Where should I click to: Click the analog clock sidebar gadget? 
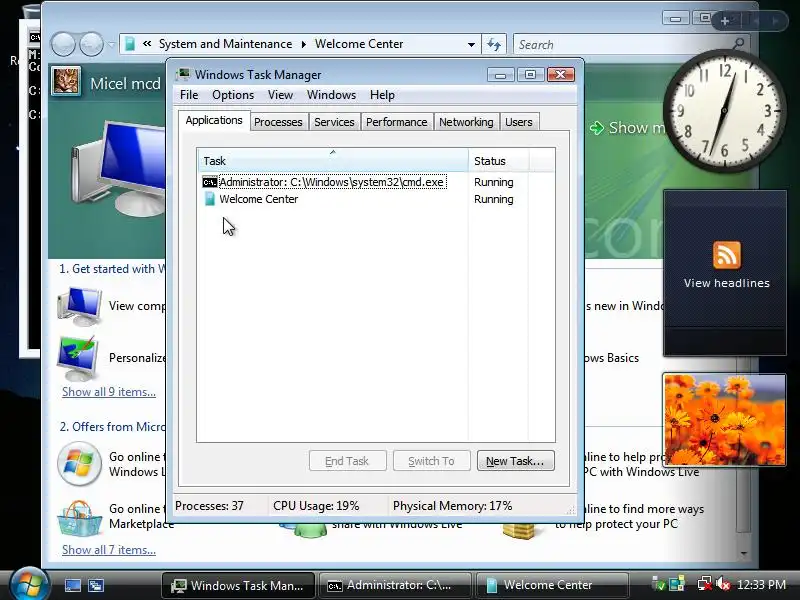pyautogui.click(x=724, y=111)
